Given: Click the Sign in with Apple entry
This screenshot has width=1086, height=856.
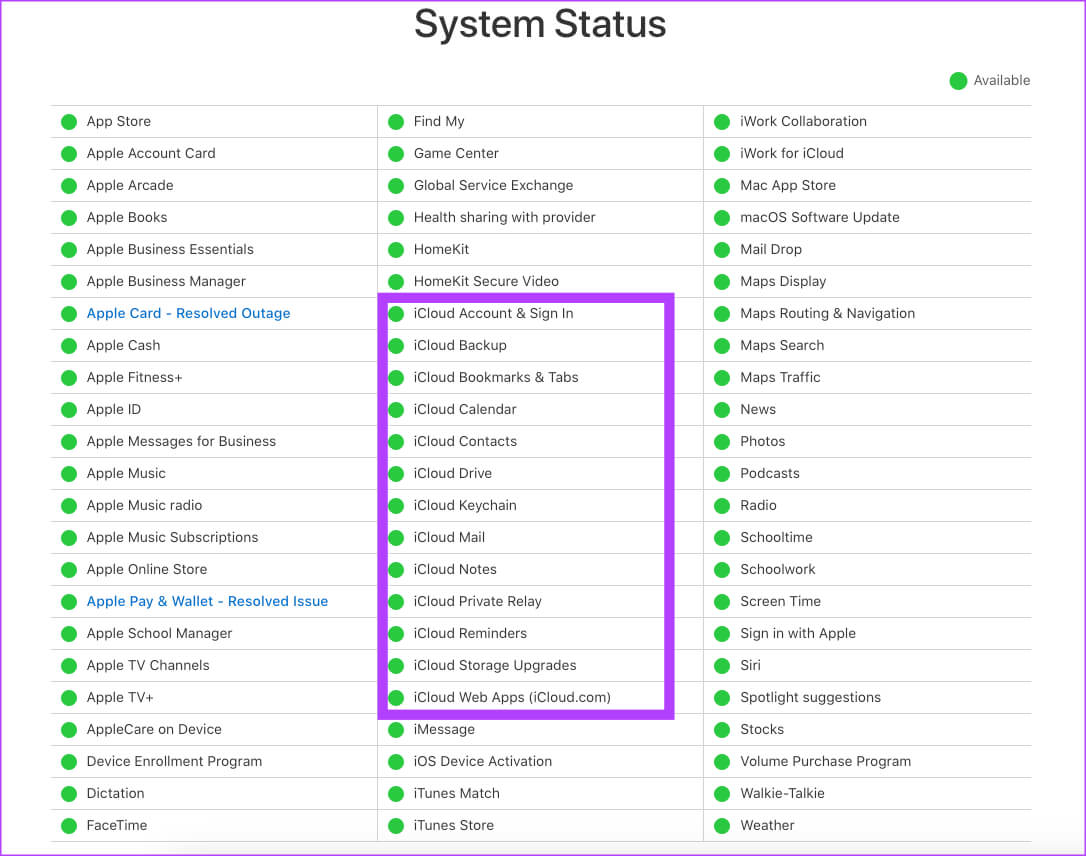Looking at the screenshot, I should pyautogui.click(x=797, y=634).
